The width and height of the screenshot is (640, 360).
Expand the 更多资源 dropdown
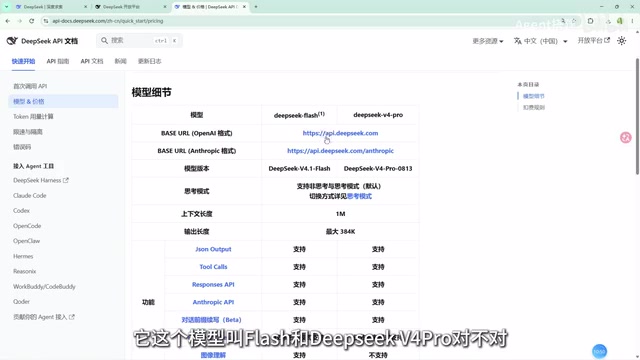coord(487,41)
